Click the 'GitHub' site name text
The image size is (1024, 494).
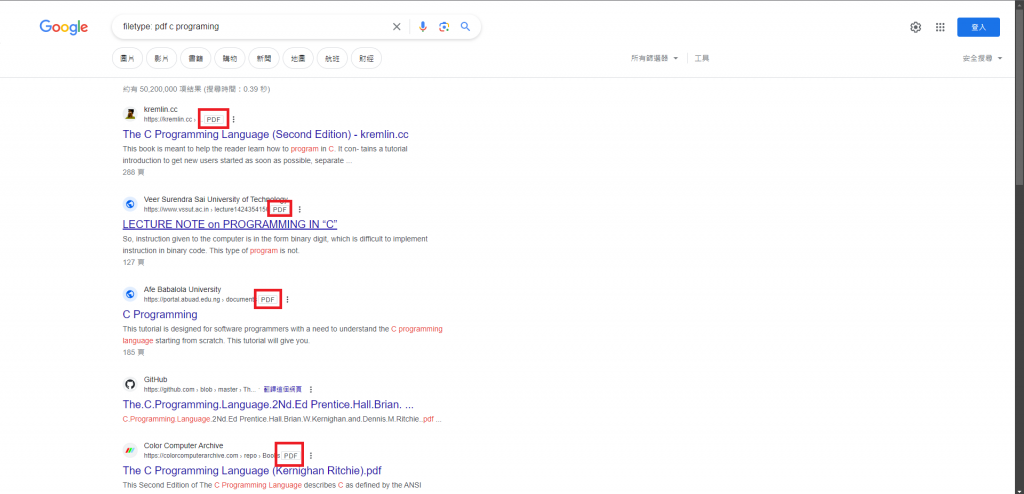coord(155,380)
